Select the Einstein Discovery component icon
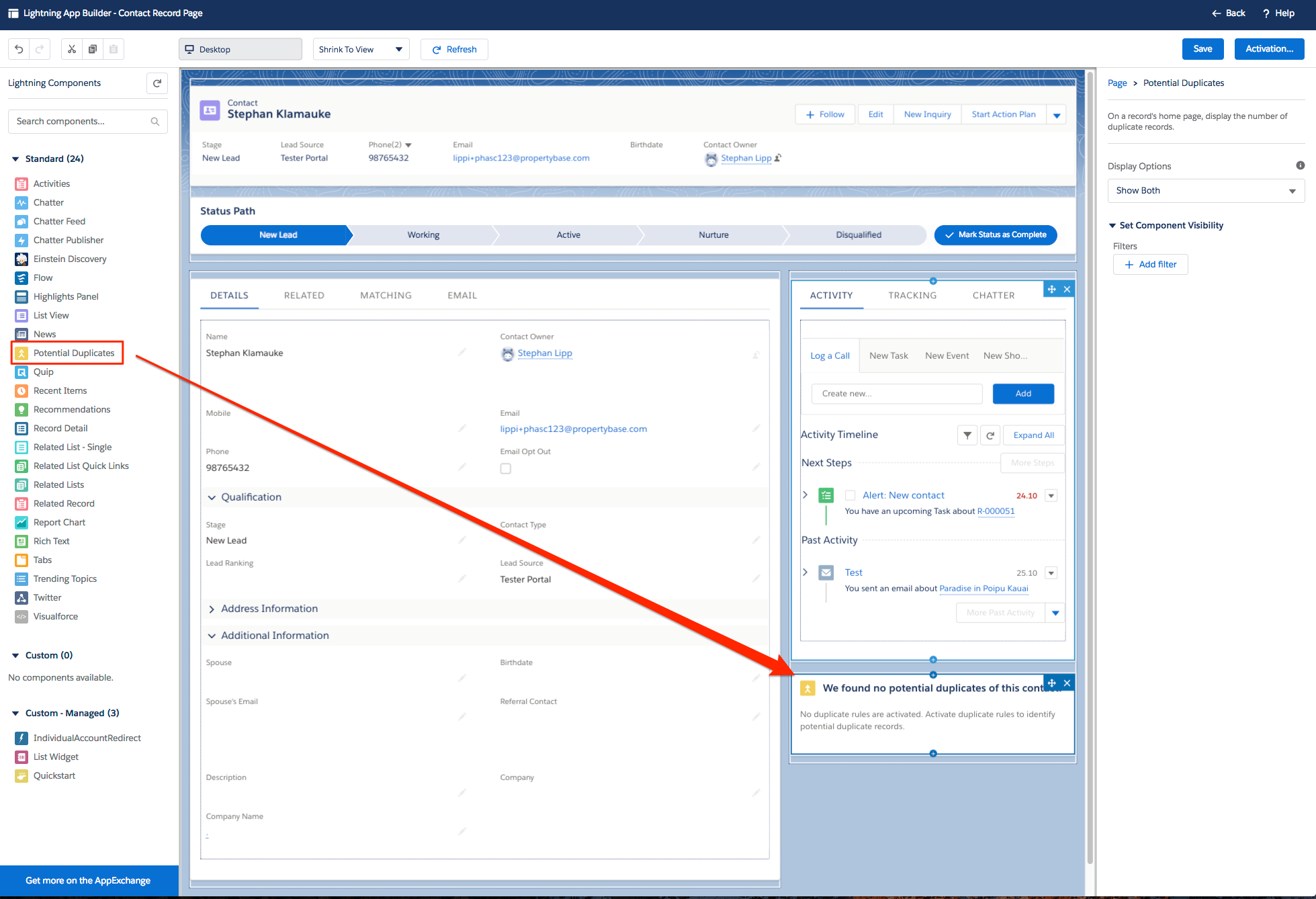This screenshot has width=1316, height=899. tap(21, 259)
